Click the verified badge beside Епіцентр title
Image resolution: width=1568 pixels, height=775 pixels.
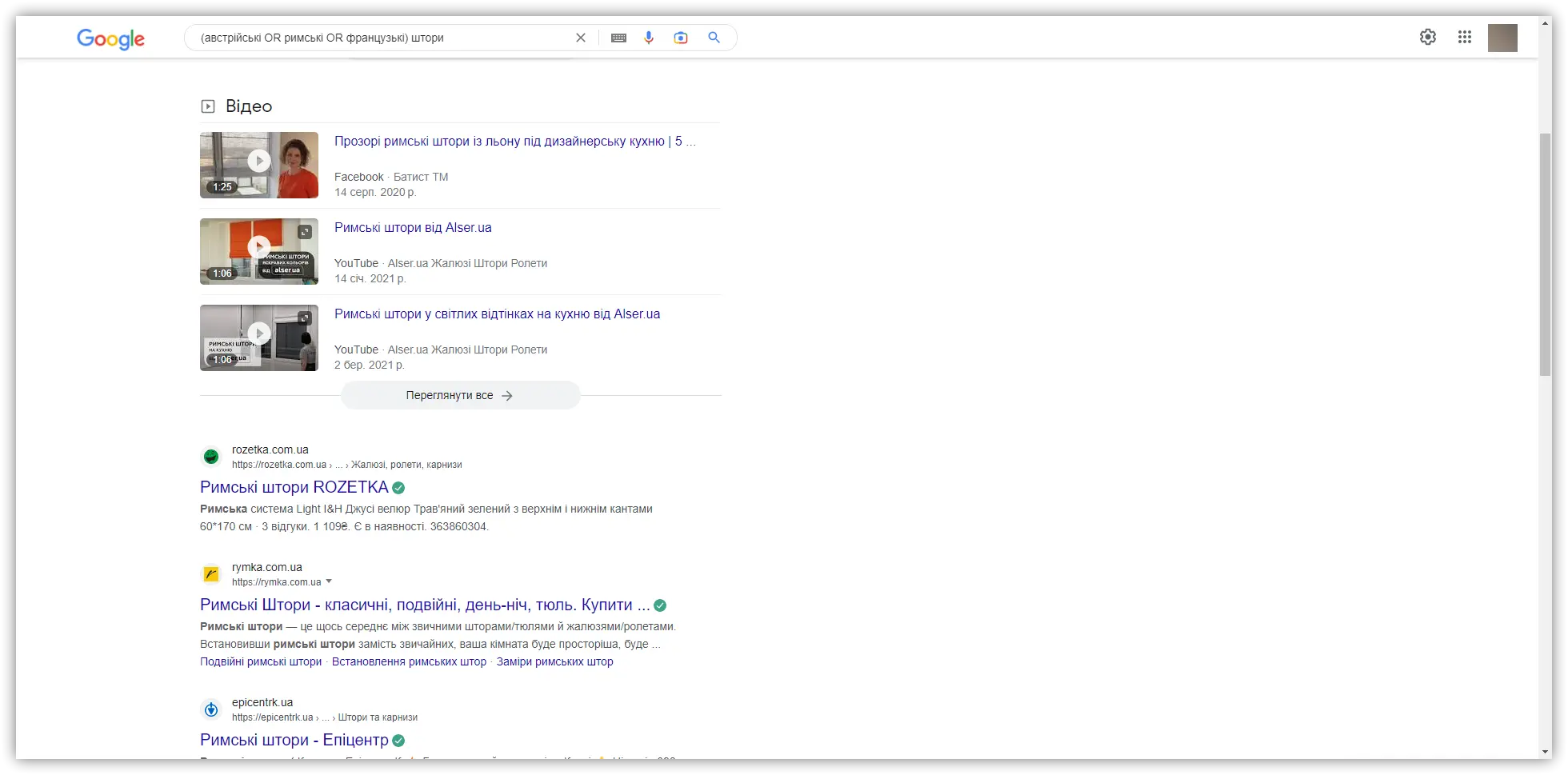(398, 741)
